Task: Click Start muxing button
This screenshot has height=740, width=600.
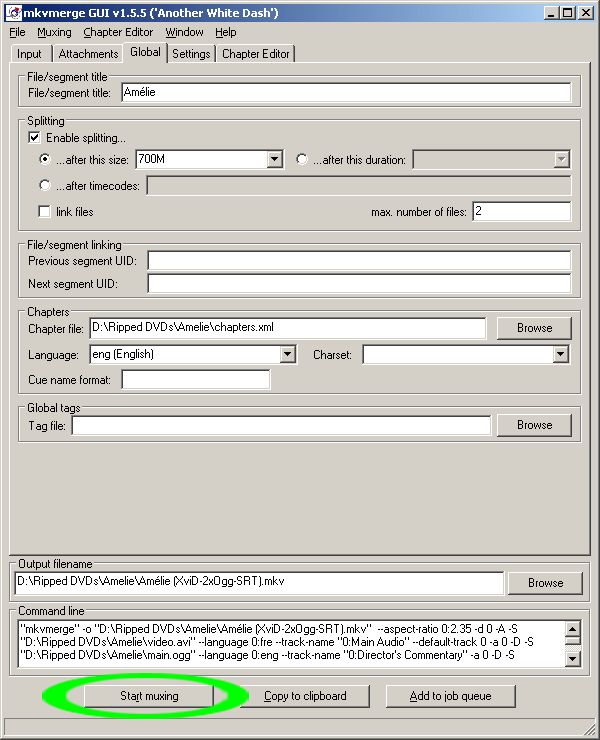Action: tap(149, 696)
